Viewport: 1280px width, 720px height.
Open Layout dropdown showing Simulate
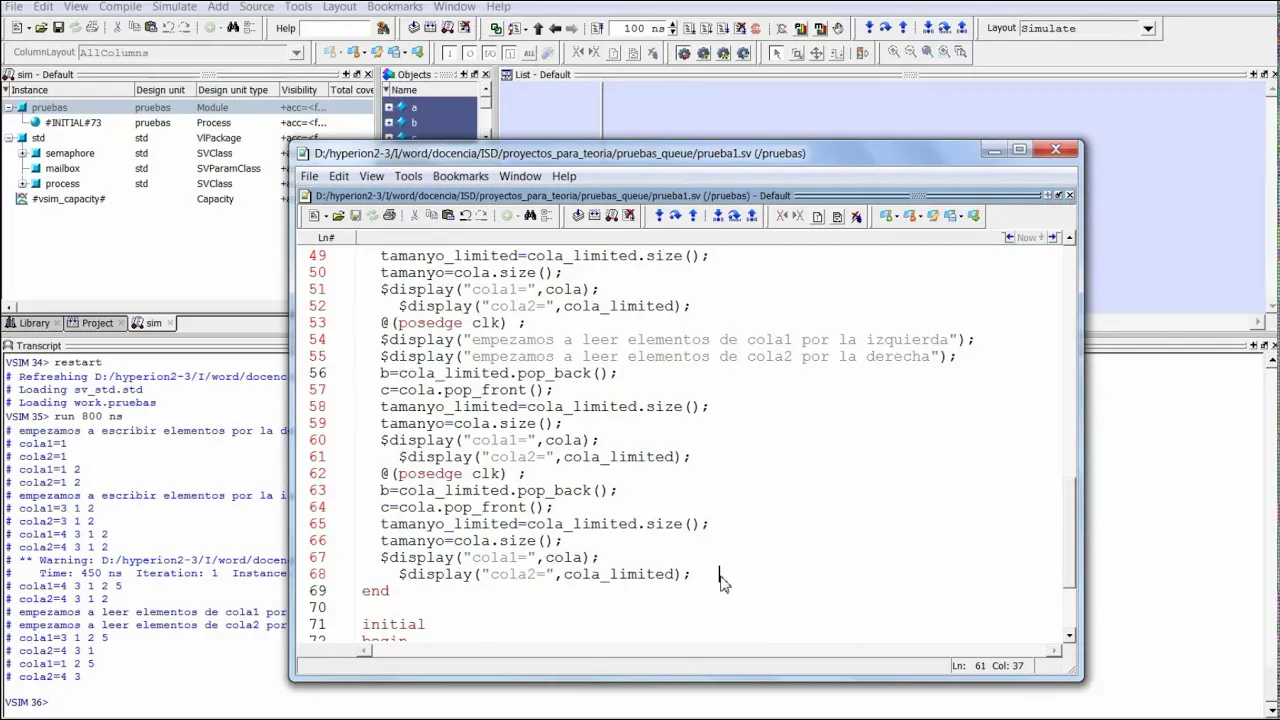click(1149, 28)
